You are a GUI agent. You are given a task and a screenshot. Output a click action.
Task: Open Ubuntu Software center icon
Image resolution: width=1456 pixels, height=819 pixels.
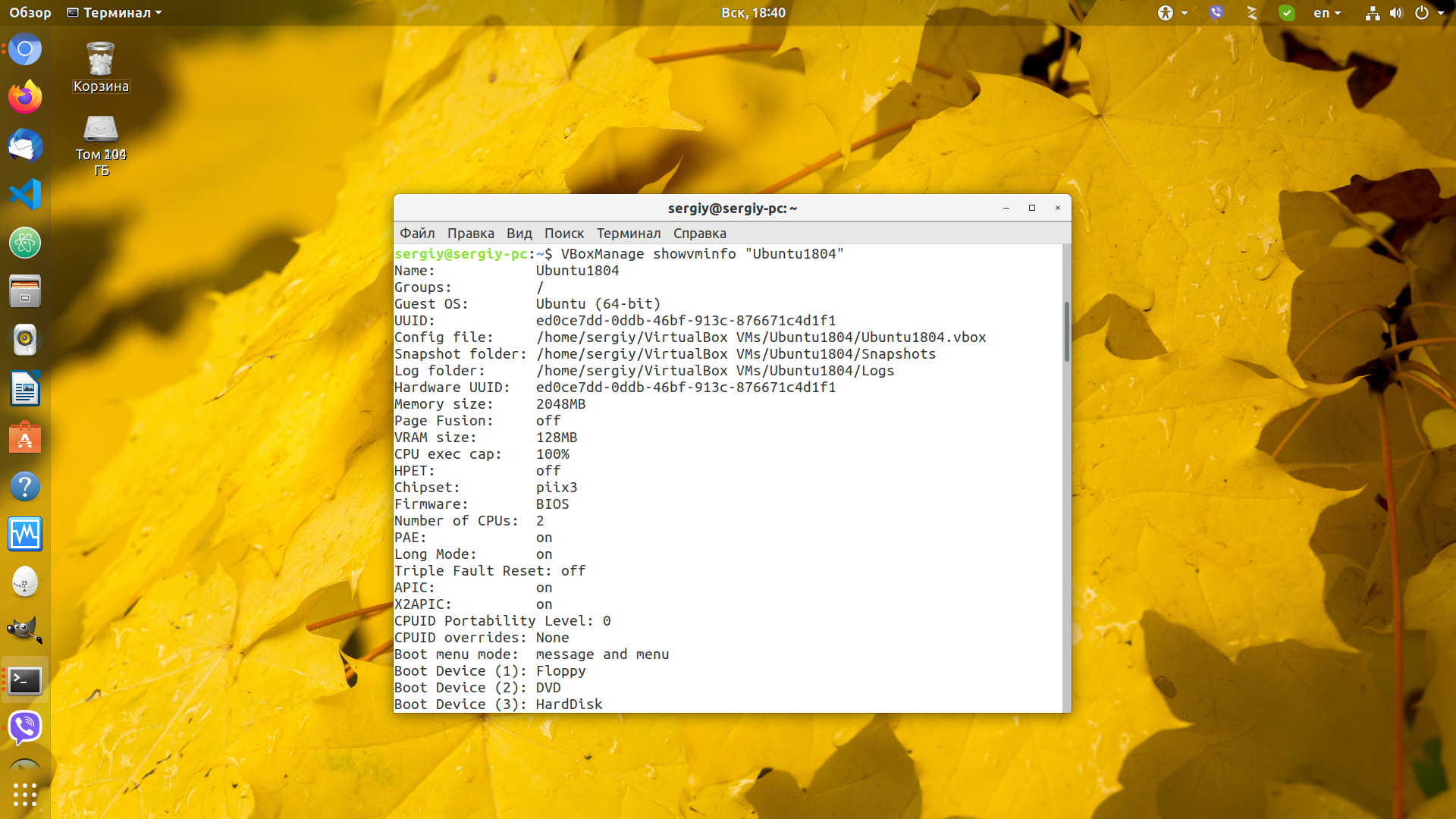tap(25, 438)
